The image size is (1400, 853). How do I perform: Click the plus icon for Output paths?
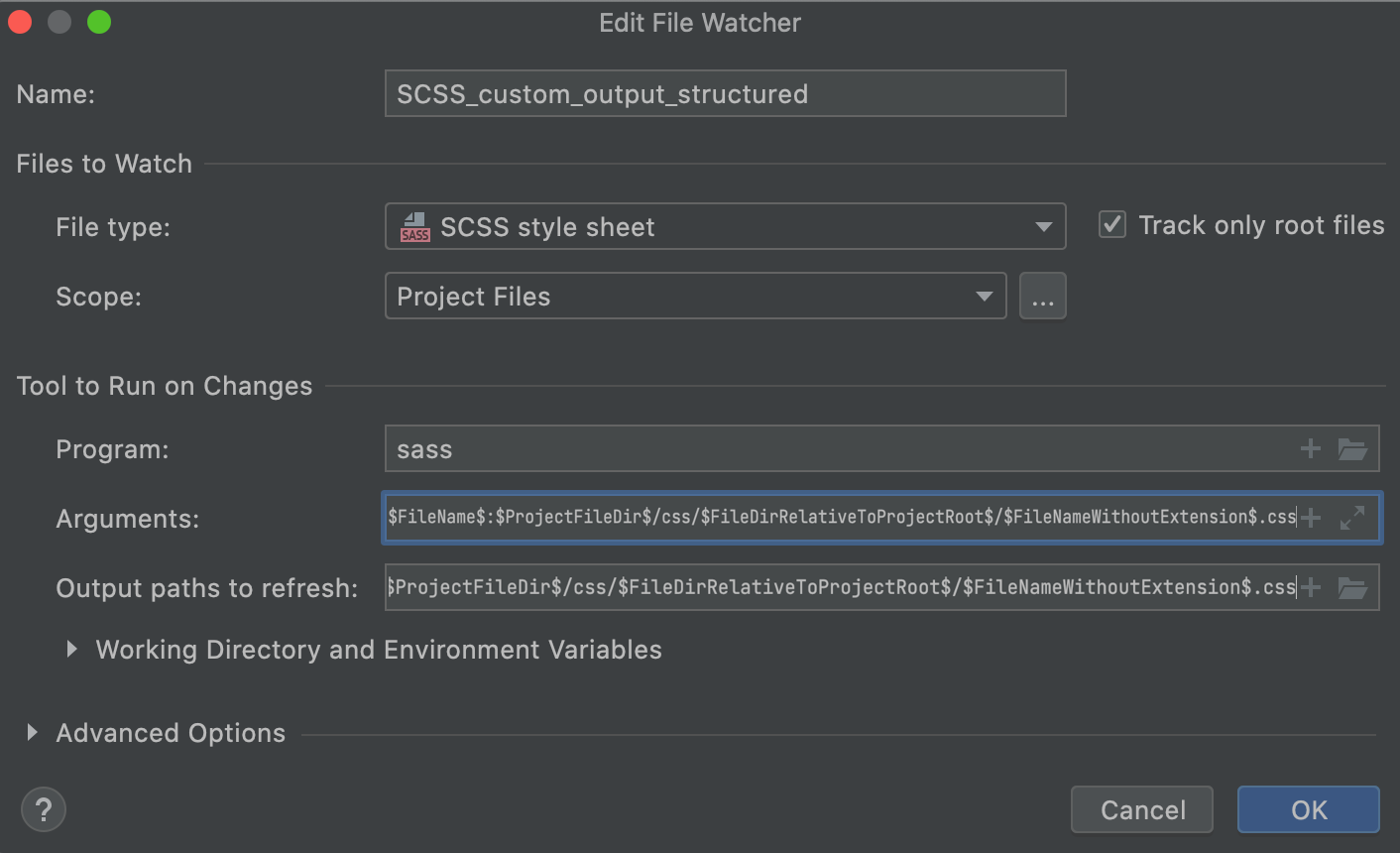click(x=1311, y=587)
